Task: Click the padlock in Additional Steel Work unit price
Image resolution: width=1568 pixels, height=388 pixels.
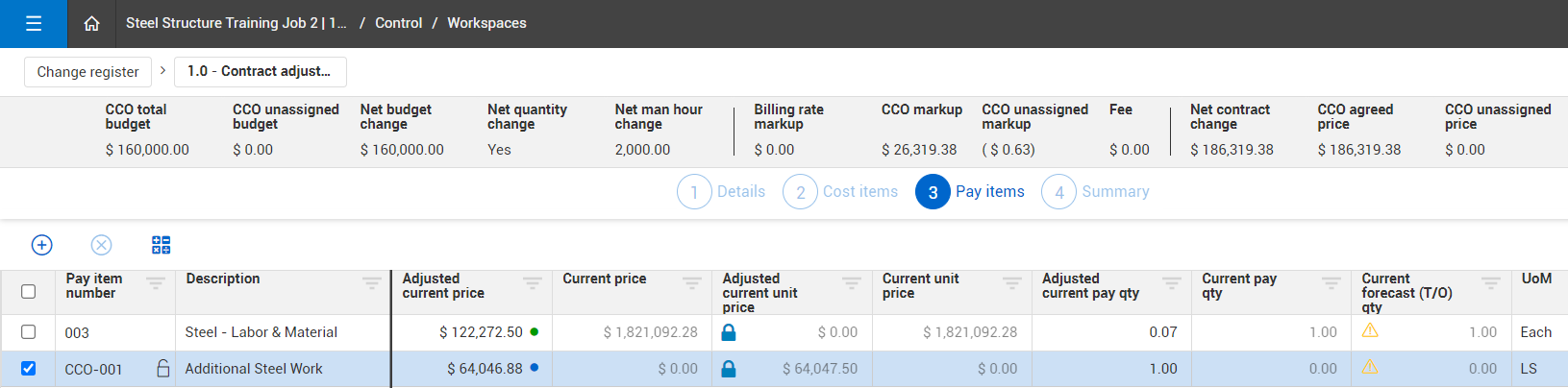Action: (729, 368)
